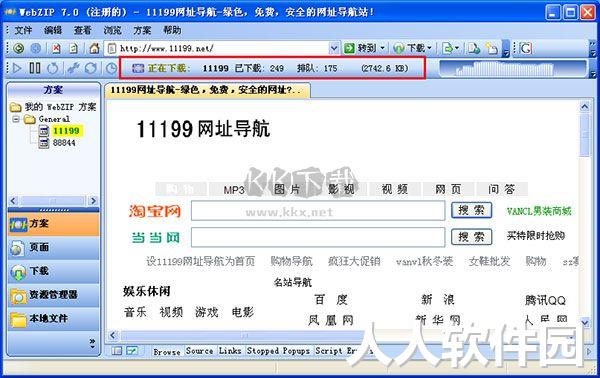Click the page icon inside address bar

pyautogui.click(x=112, y=49)
